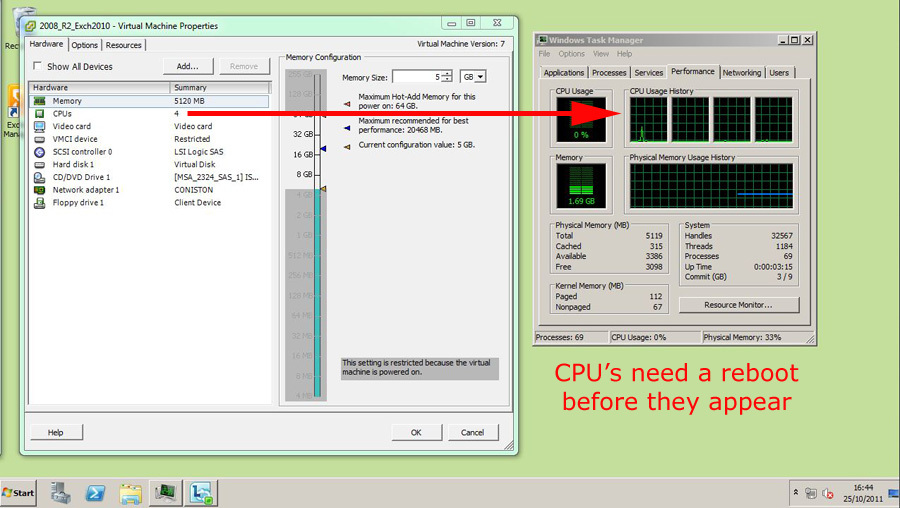
Task: Switch to vSphere Client taskbar icon
Action: coord(201,493)
